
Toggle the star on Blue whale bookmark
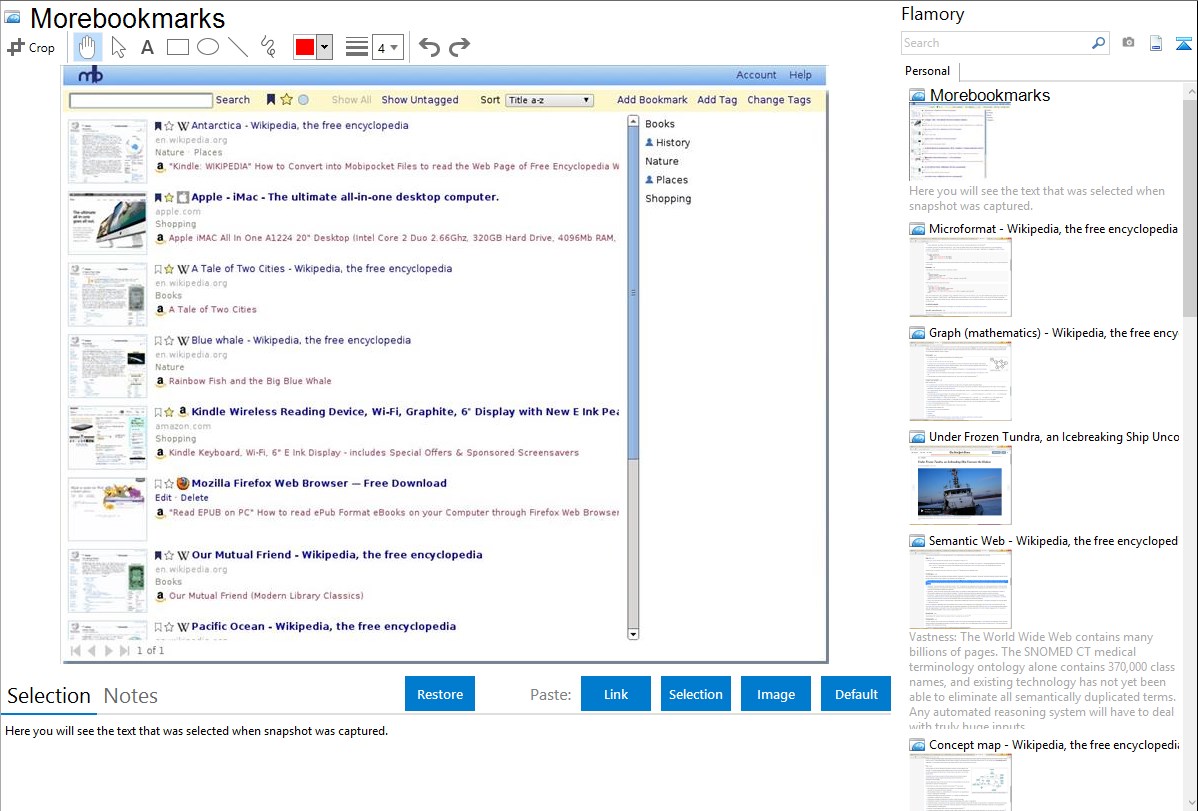tap(169, 341)
